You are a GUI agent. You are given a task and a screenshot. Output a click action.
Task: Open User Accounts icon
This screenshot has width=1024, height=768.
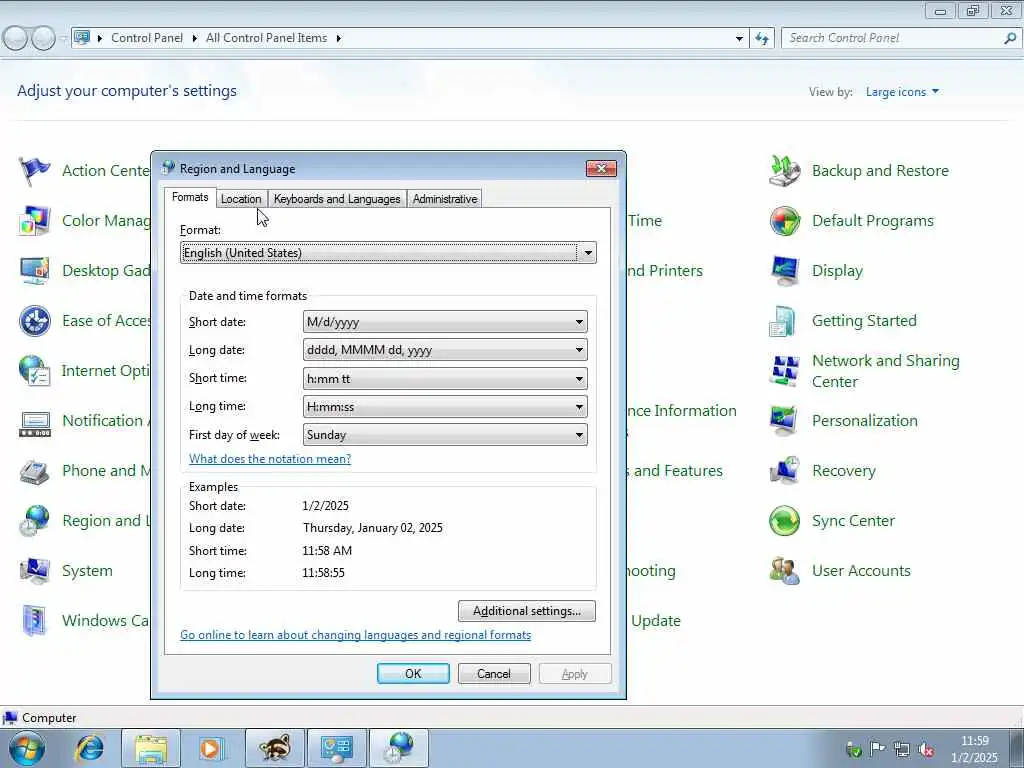pos(784,571)
